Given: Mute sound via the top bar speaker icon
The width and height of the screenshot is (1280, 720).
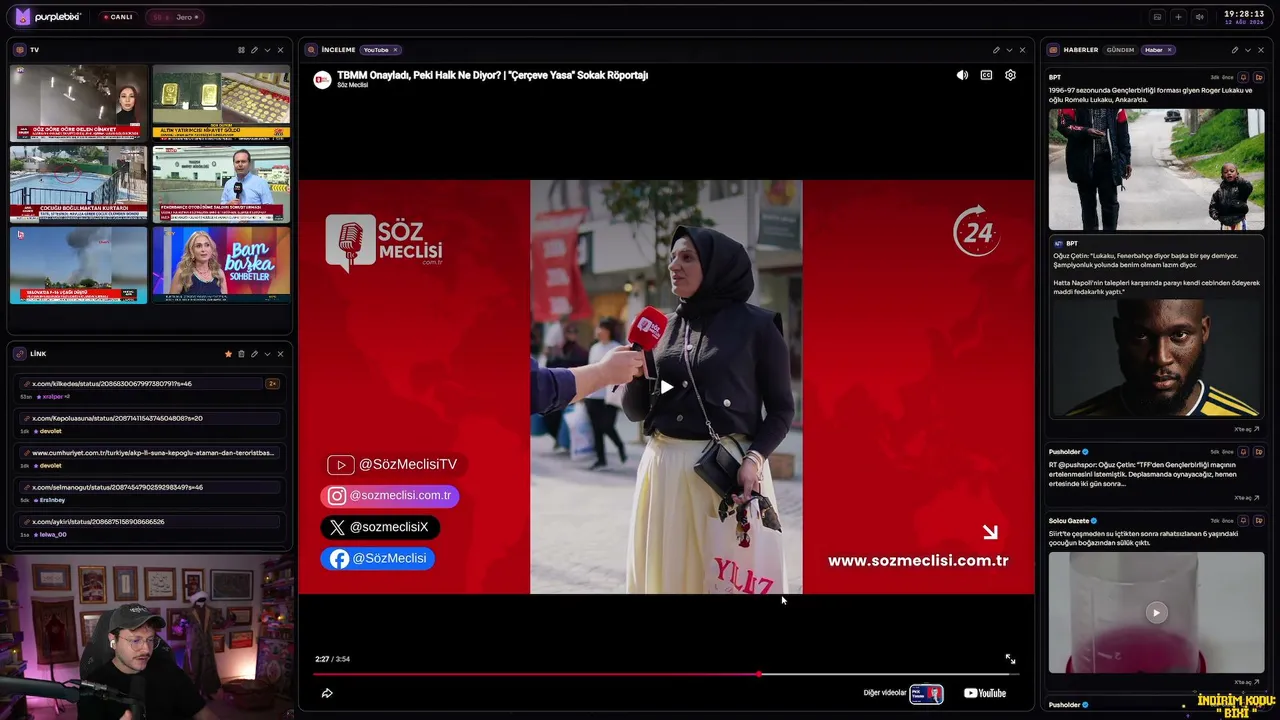Looking at the screenshot, I should pyautogui.click(x=1199, y=17).
